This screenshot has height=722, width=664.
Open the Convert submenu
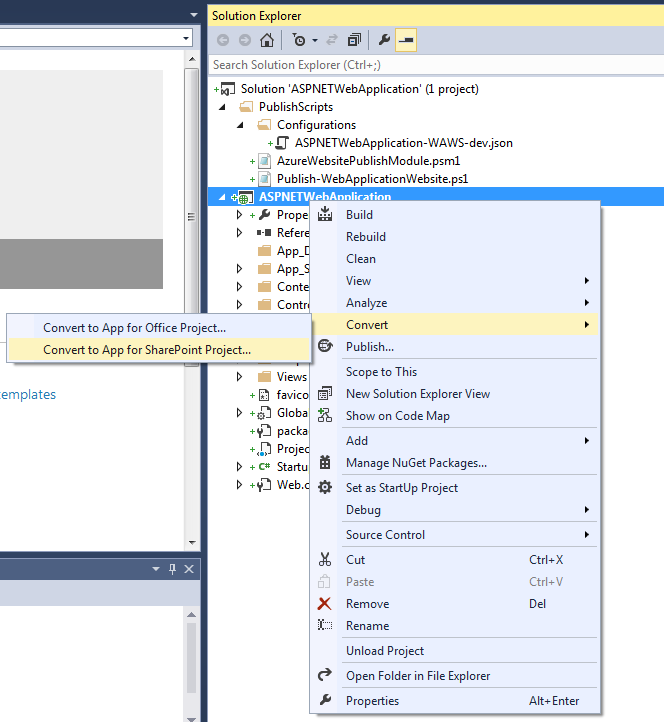[454, 325]
